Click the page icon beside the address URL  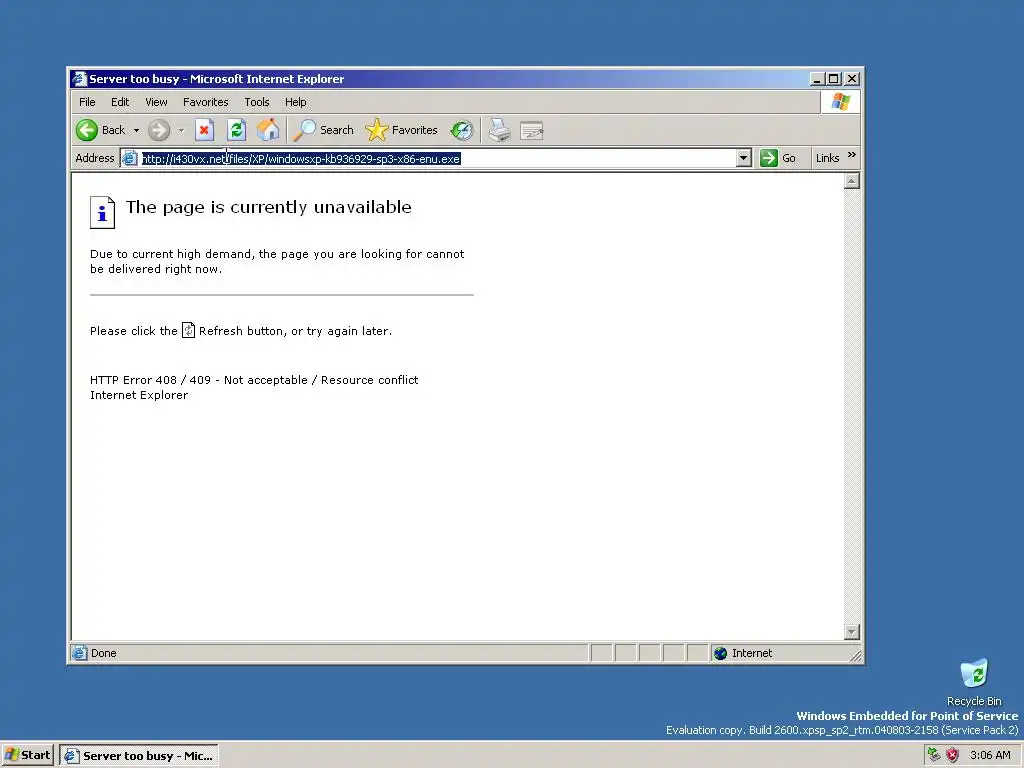[x=130, y=159]
